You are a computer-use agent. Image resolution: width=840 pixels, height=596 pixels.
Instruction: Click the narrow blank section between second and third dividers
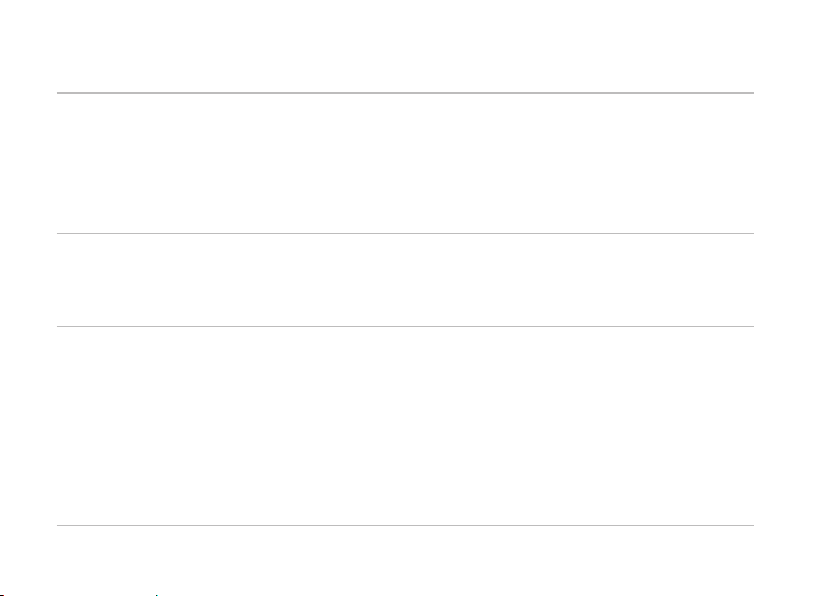pyautogui.click(x=406, y=280)
